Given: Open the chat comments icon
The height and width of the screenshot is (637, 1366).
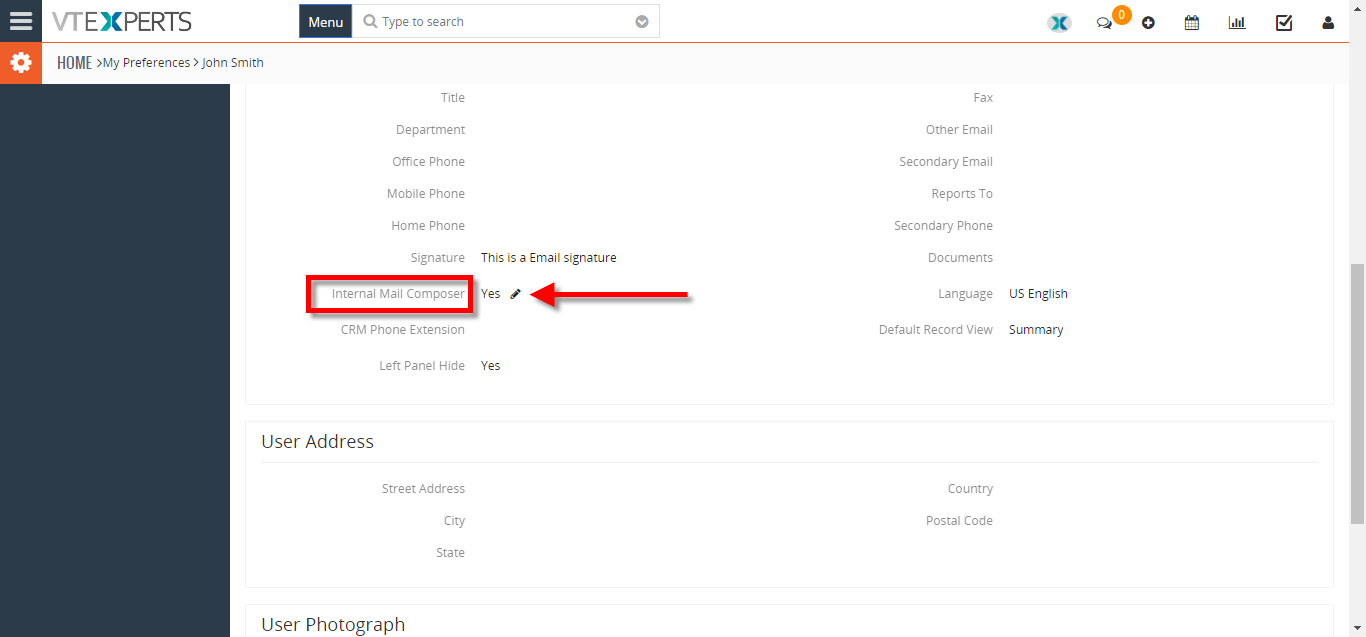Looking at the screenshot, I should point(1104,23).
